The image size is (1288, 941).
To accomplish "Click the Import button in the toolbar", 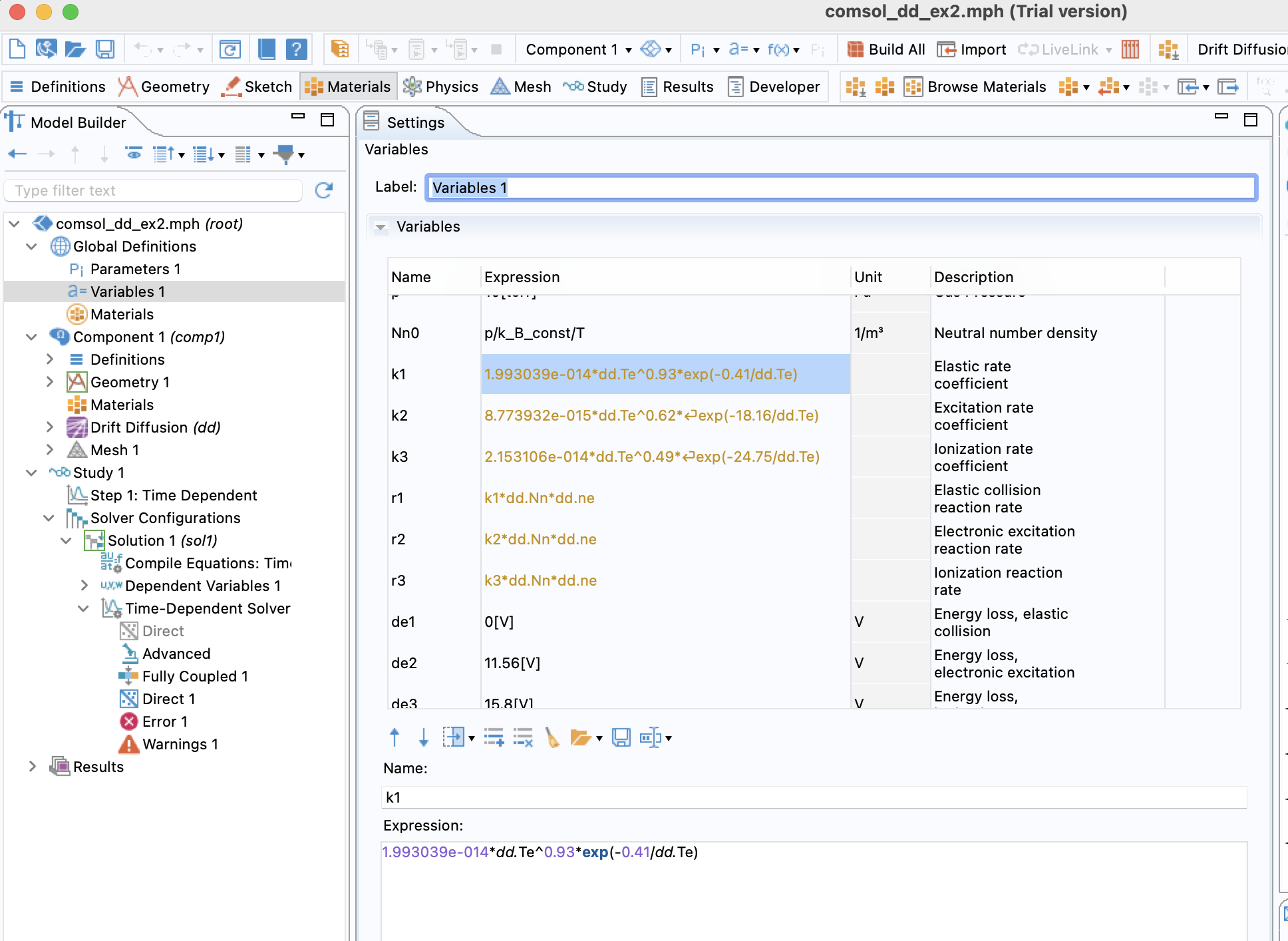I will (972, 49).
